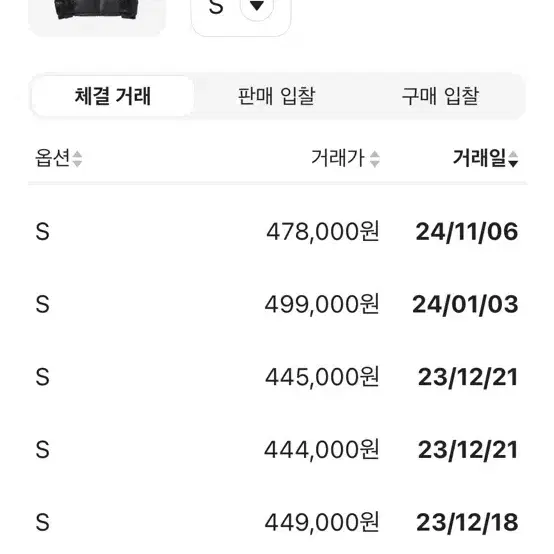Click the 옵션 column header label
Image resolution: width=554 pixels, height=554 pixels.
point(53,158)
